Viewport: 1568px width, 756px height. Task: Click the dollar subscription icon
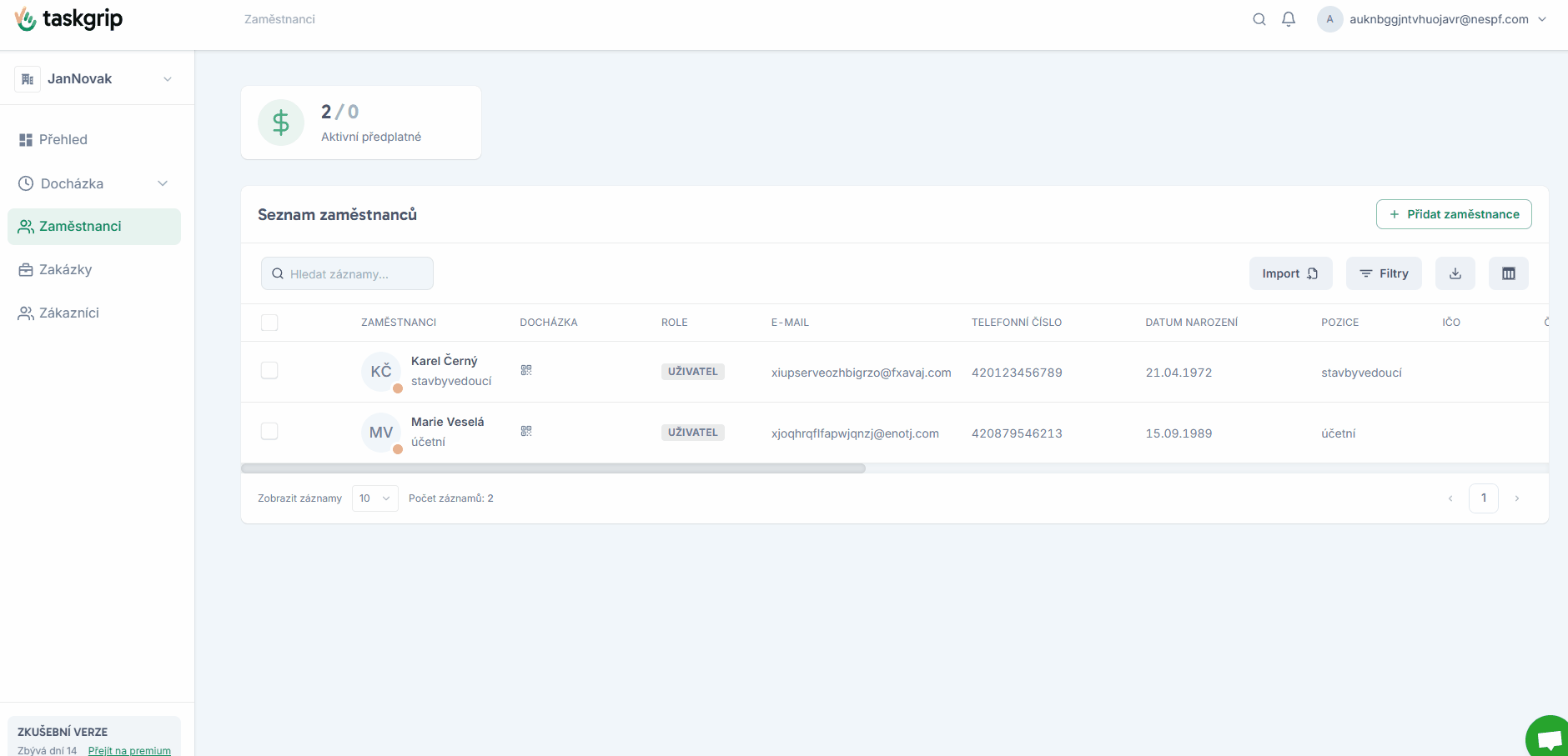click(x=281, y=123)
